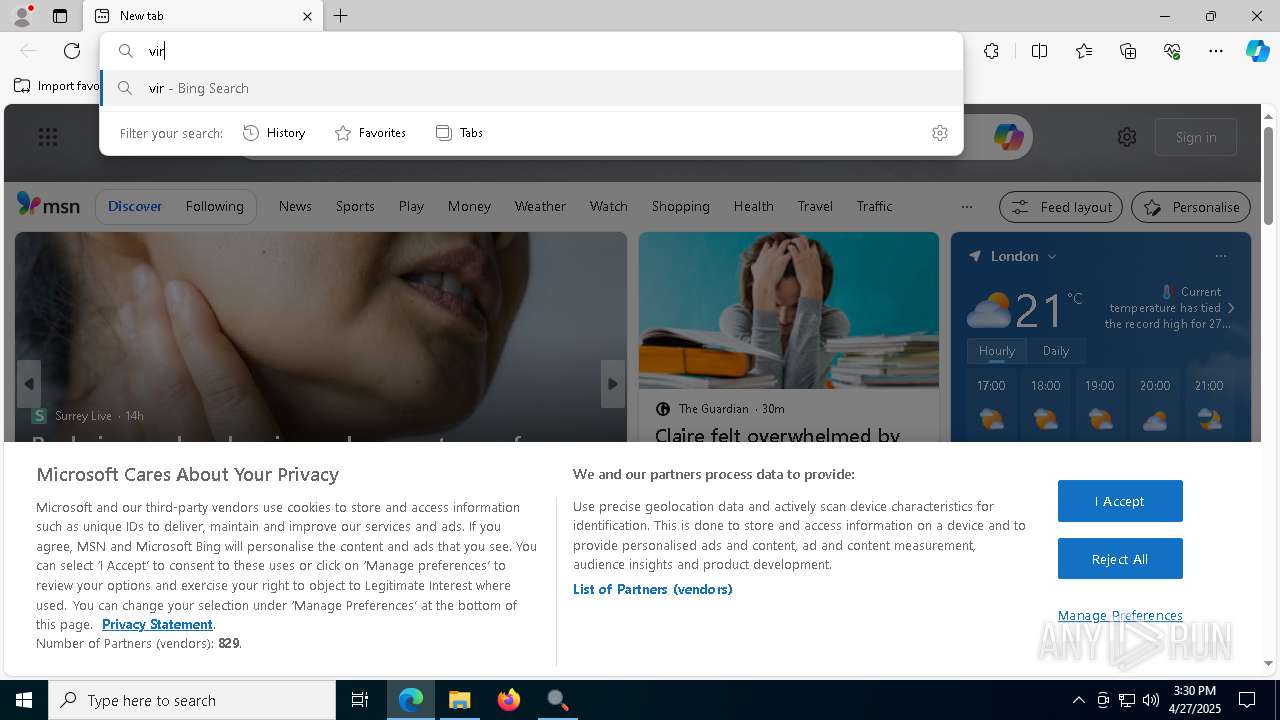Toggle split screen icon
Viewport: 1280px width, 720px height.
[1039, 51]
